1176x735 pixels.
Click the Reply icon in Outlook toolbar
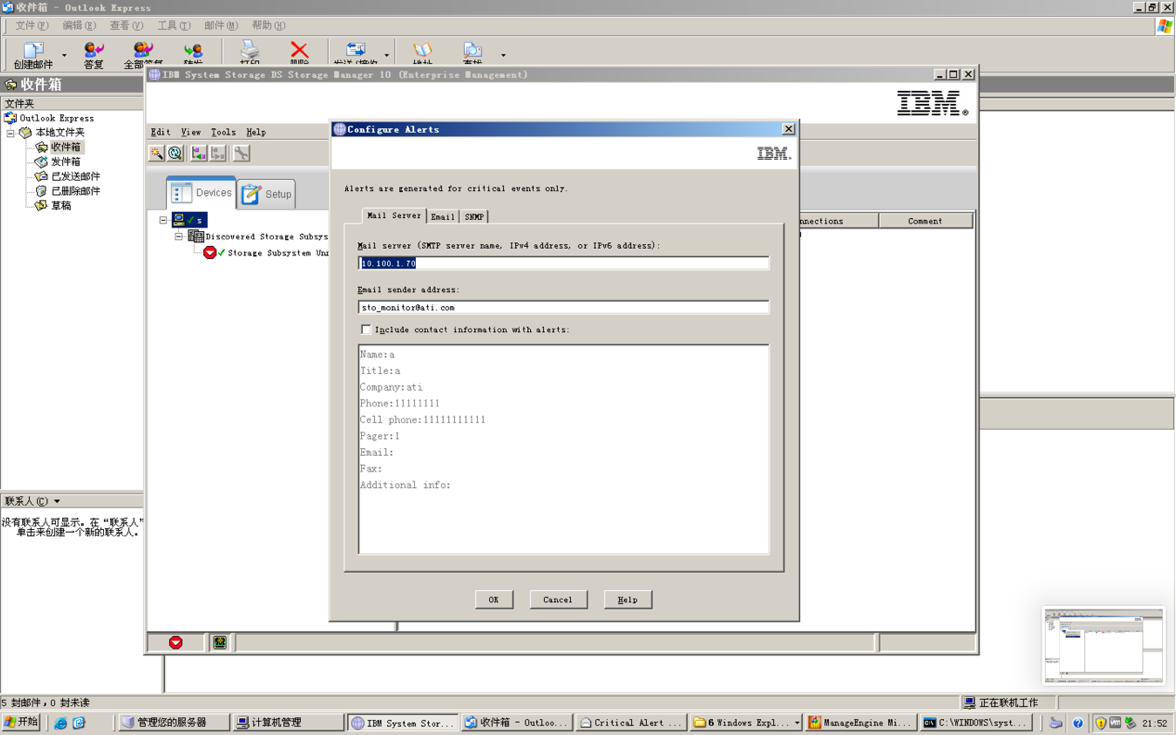94,54
